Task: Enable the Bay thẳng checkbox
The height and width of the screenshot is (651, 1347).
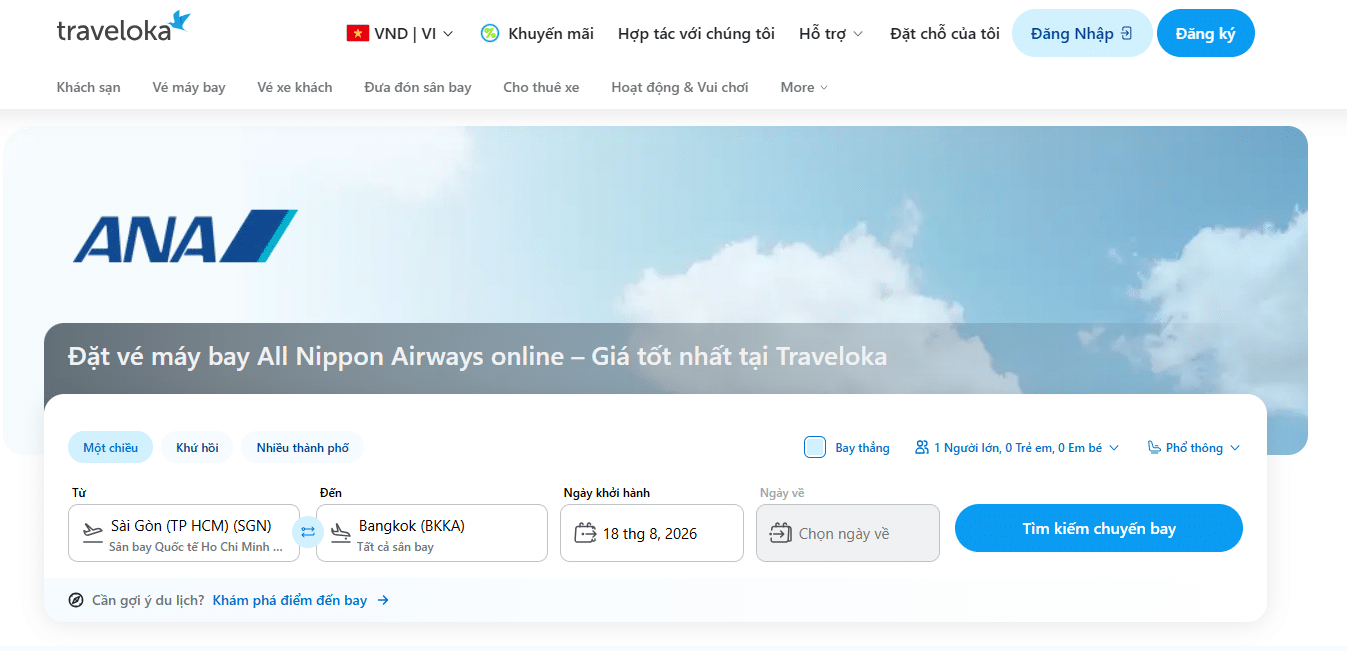Action: tap(815, 447)
